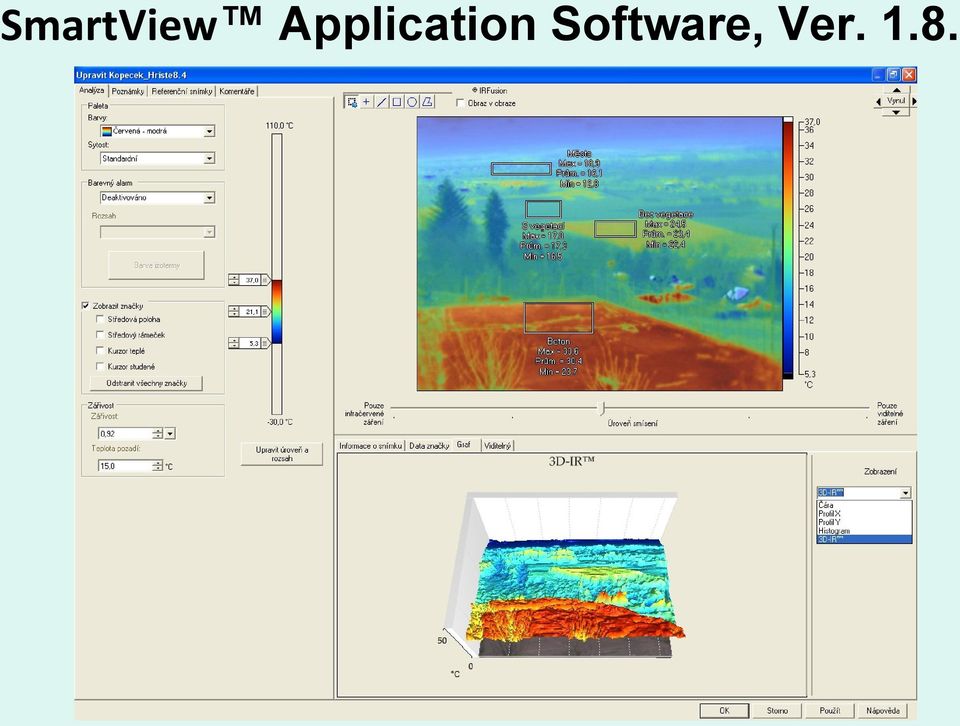Open the Viditelný tab
960x726 pixels.
(497, 446)
